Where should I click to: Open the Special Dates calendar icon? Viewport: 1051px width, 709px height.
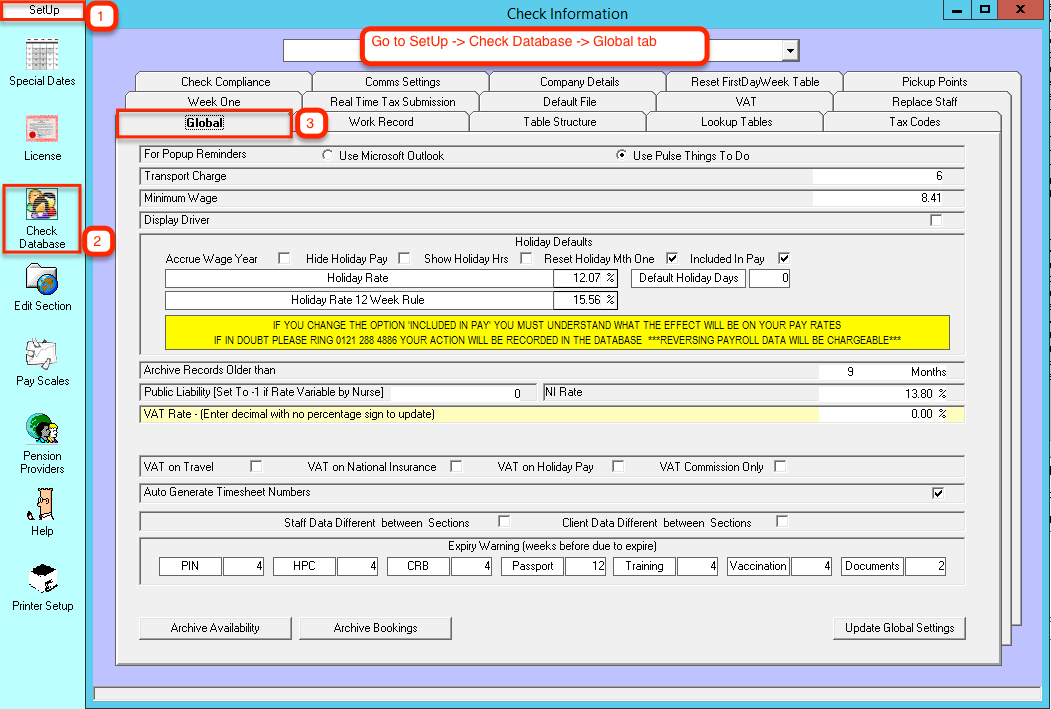[42, 54]
